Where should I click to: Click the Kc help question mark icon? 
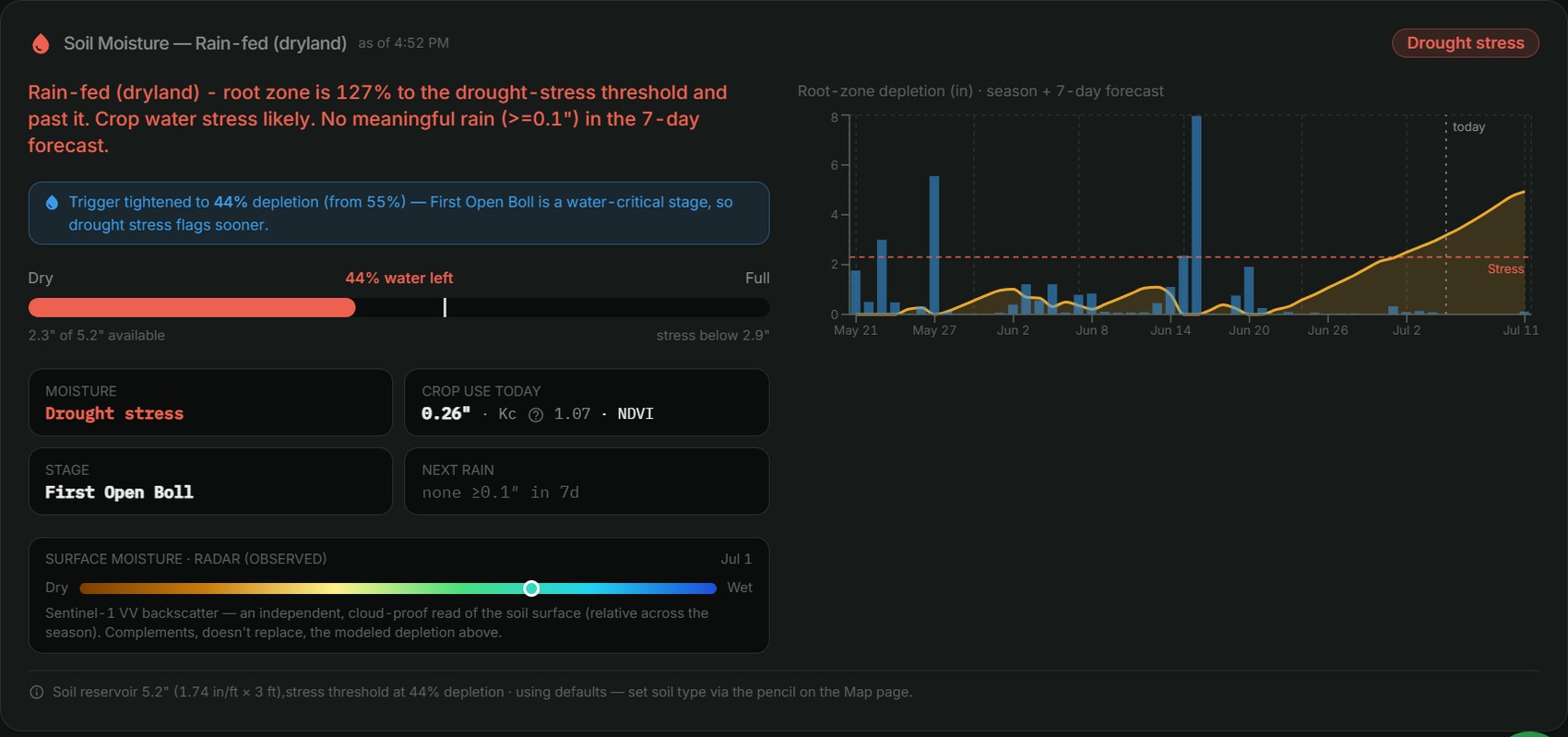pyautogui.click(x=535, y=415)
